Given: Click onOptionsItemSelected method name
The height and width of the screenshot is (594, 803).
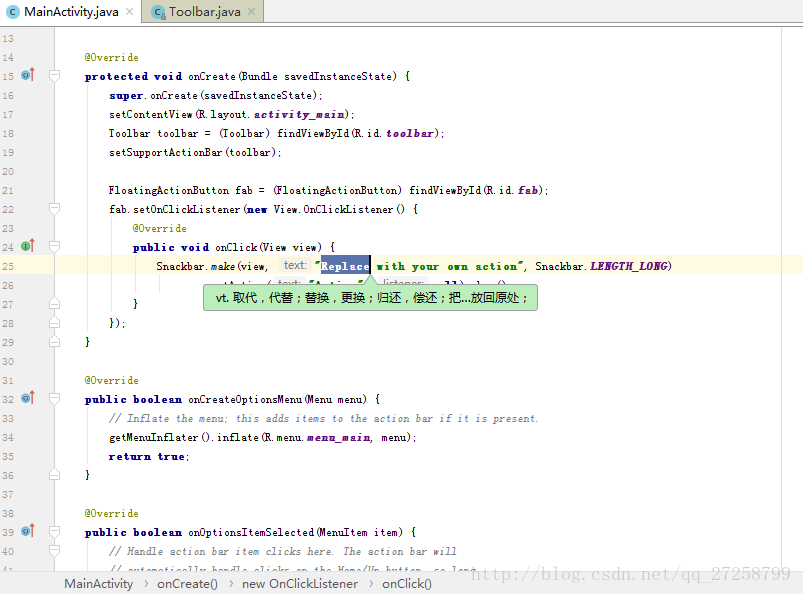Looking at the screenshot, I should pyautogui.click(x=251, y=533).
